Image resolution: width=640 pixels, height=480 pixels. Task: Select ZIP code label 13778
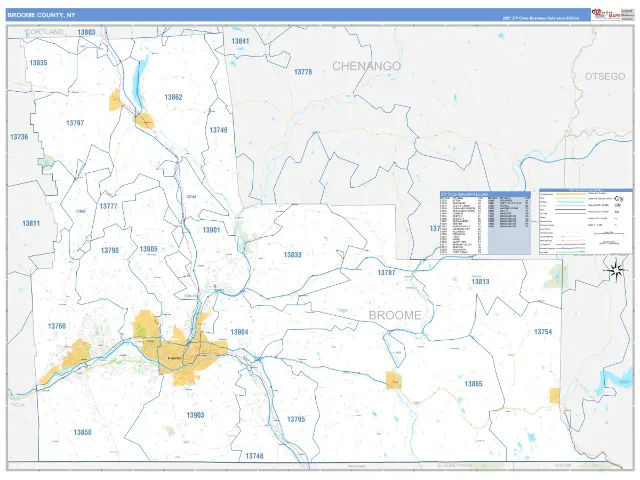[303, 72]
